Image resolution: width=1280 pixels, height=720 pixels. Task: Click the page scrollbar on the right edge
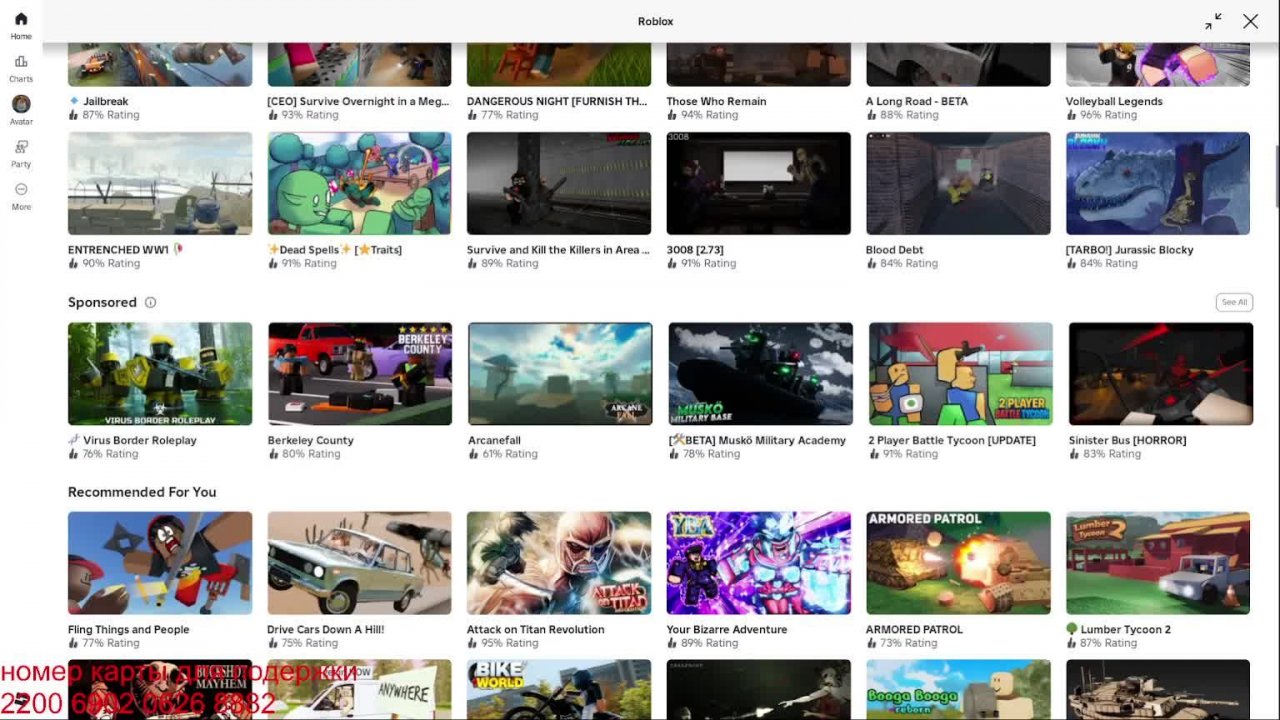(x=1275, y=175)
